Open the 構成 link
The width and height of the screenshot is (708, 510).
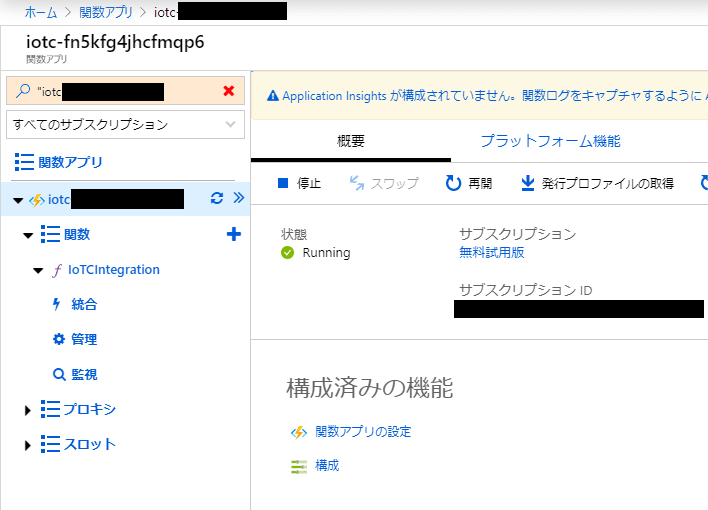click(327, 465)
